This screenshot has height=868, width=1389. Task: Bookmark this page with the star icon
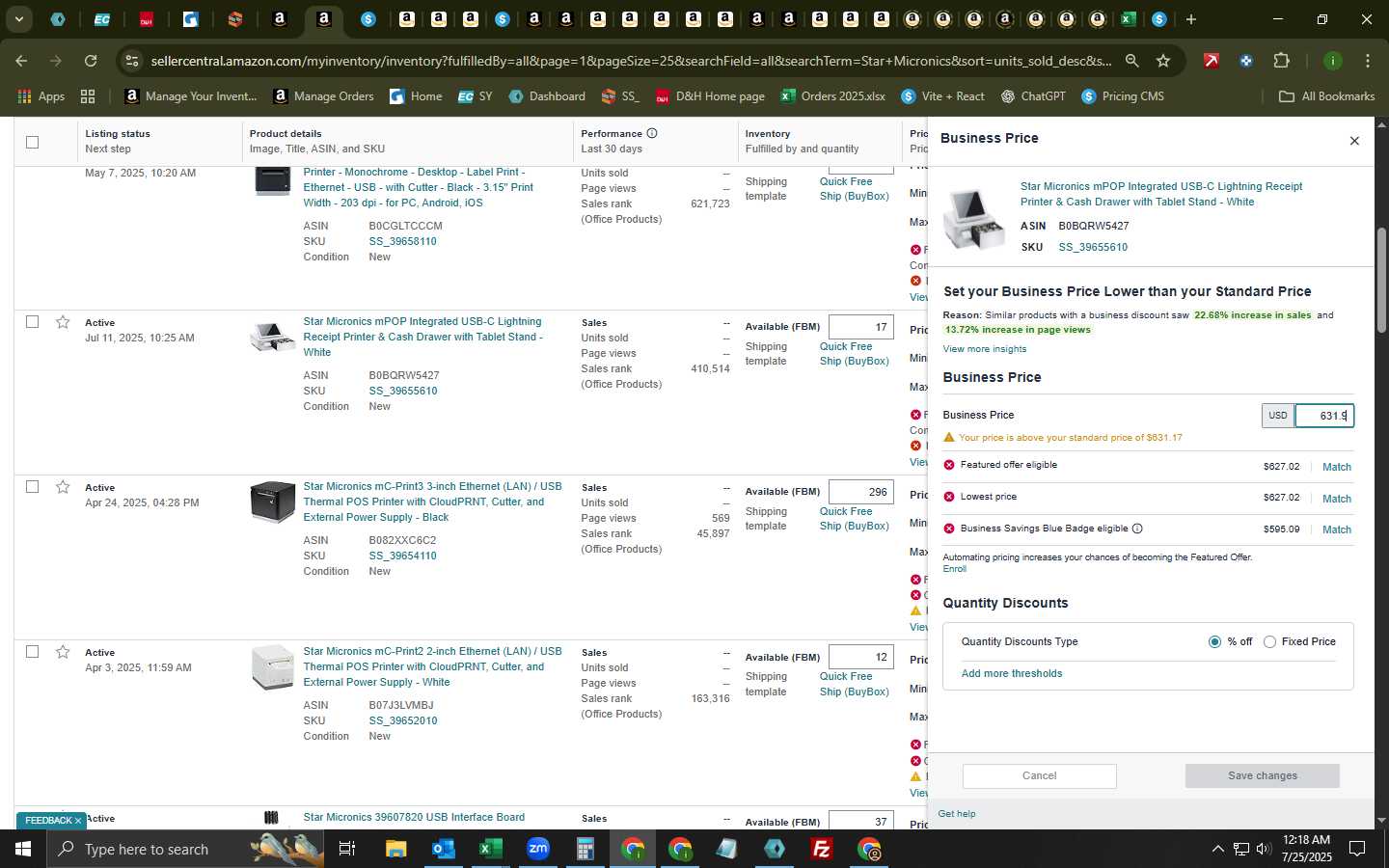(x=1163, y=61)
